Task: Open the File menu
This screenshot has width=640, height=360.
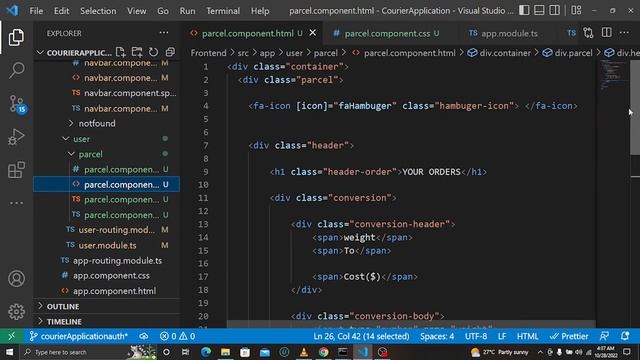Action: pyautogui.click(x=36, y=11)
